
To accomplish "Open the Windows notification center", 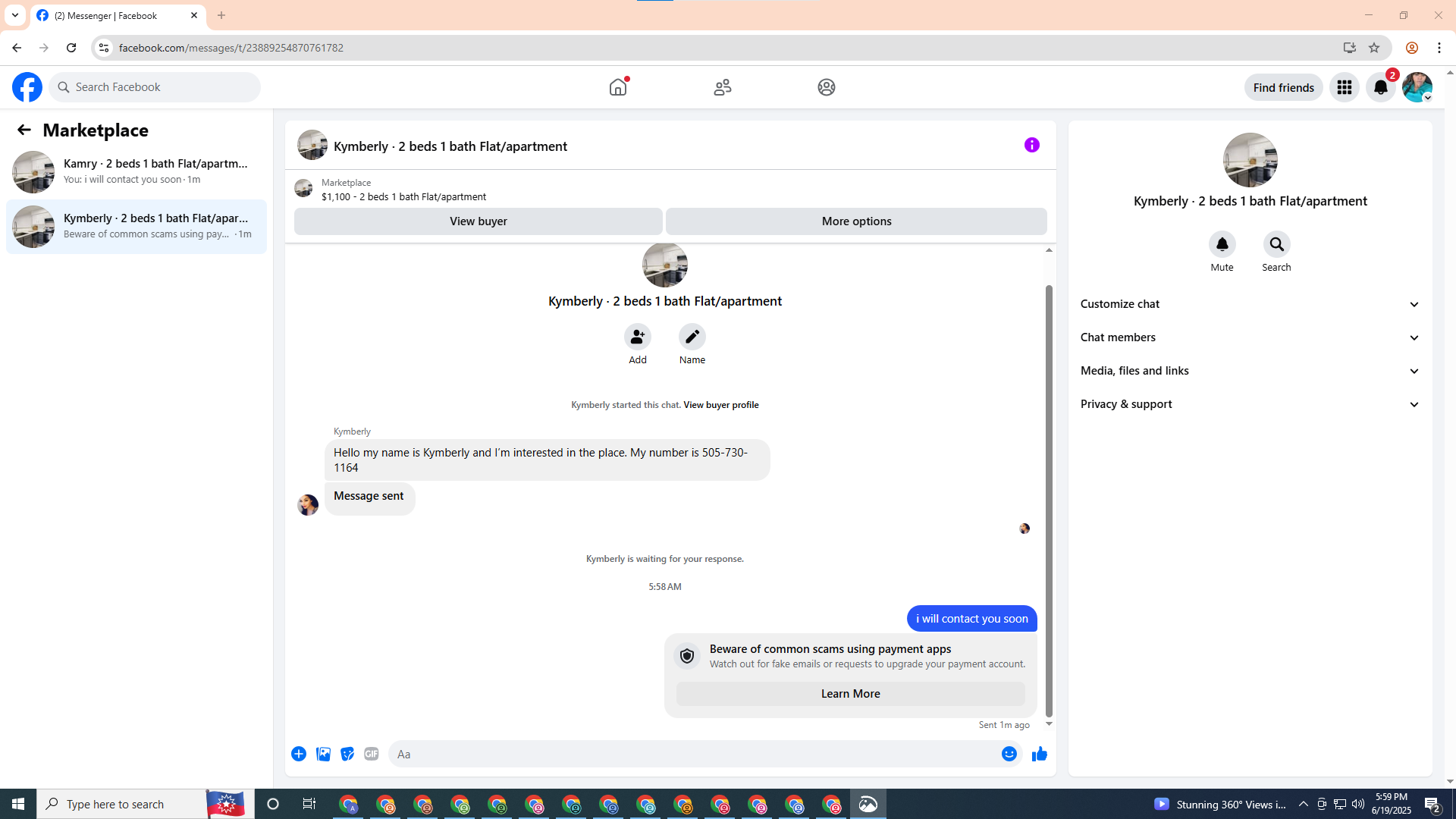I will (1432, 804).
